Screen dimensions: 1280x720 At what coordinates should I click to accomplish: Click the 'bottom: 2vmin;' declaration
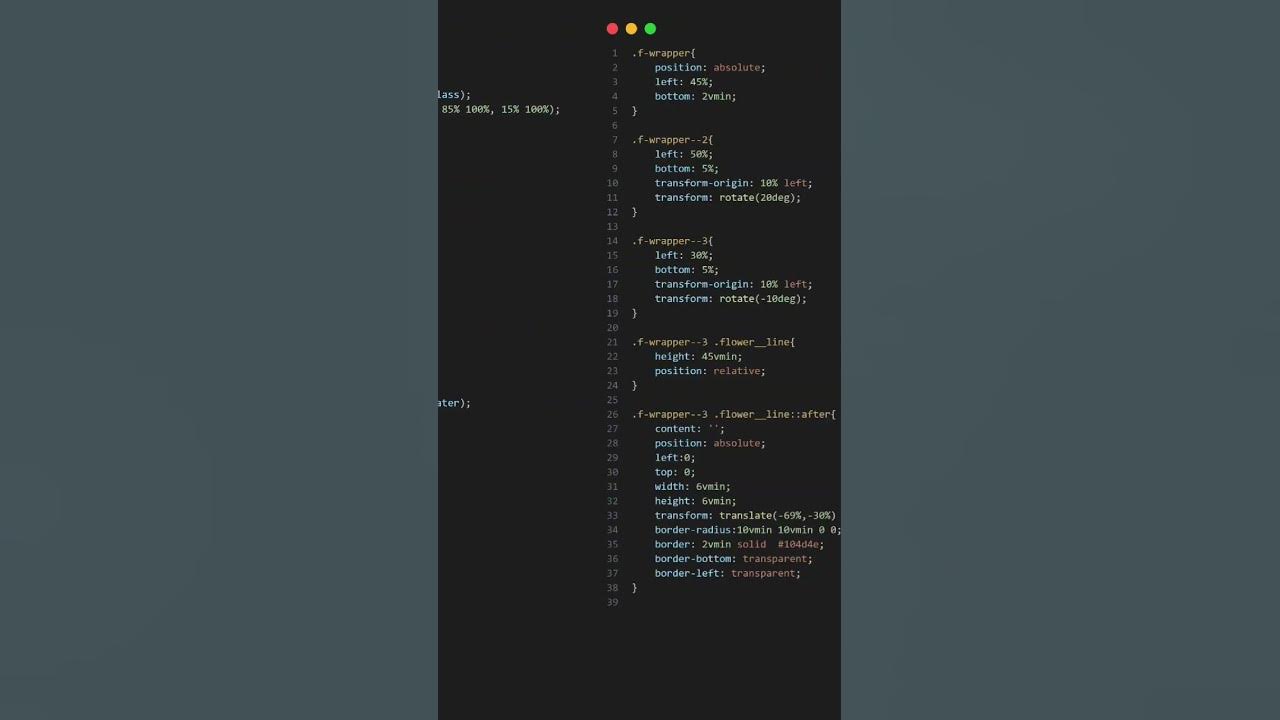tap(695, 97)
